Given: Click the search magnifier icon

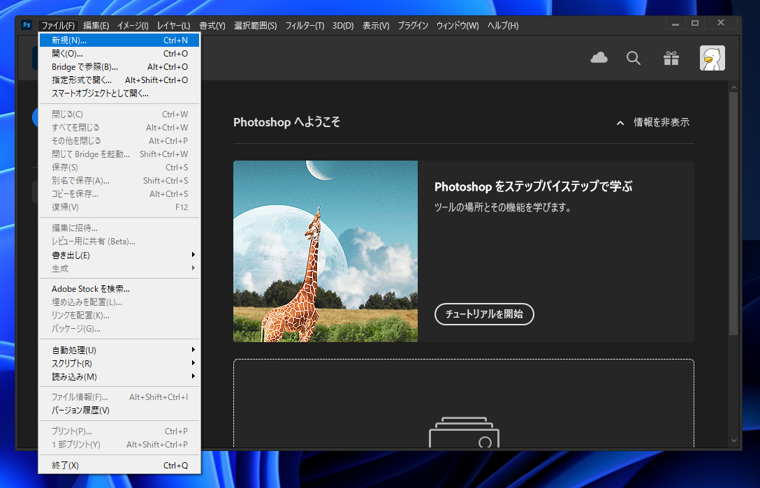Looking at the screenshot, I should pyautogui.click(x=633, y=58).
